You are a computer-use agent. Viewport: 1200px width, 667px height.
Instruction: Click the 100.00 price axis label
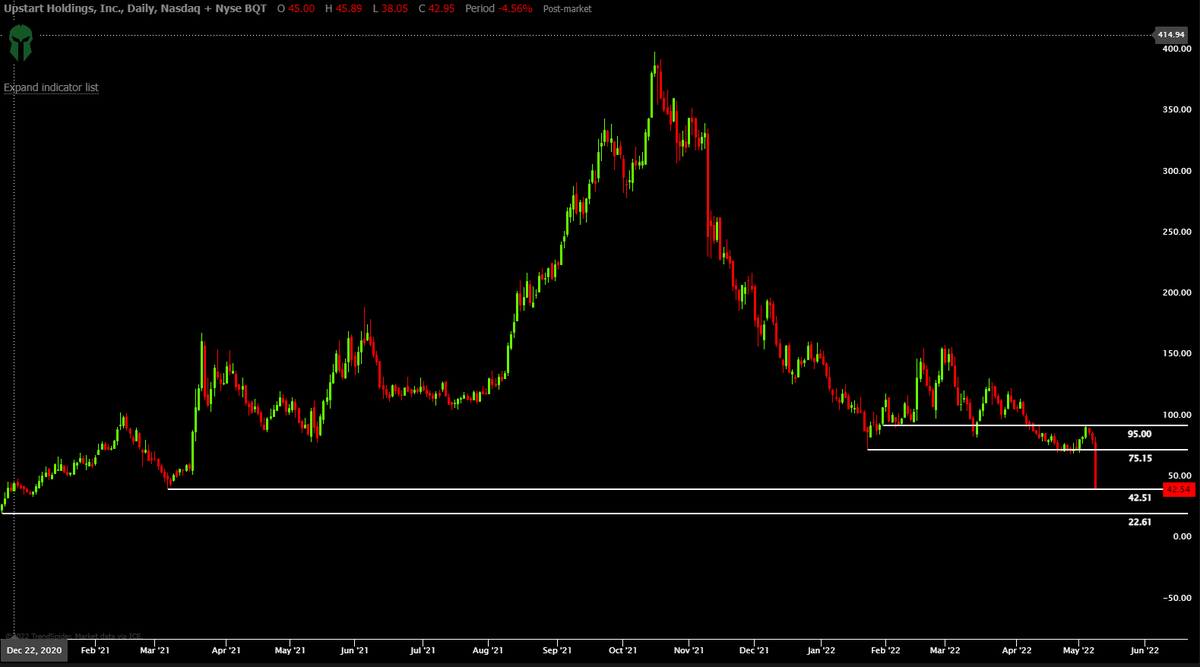pyautogui.click(x=1175, y=415)
